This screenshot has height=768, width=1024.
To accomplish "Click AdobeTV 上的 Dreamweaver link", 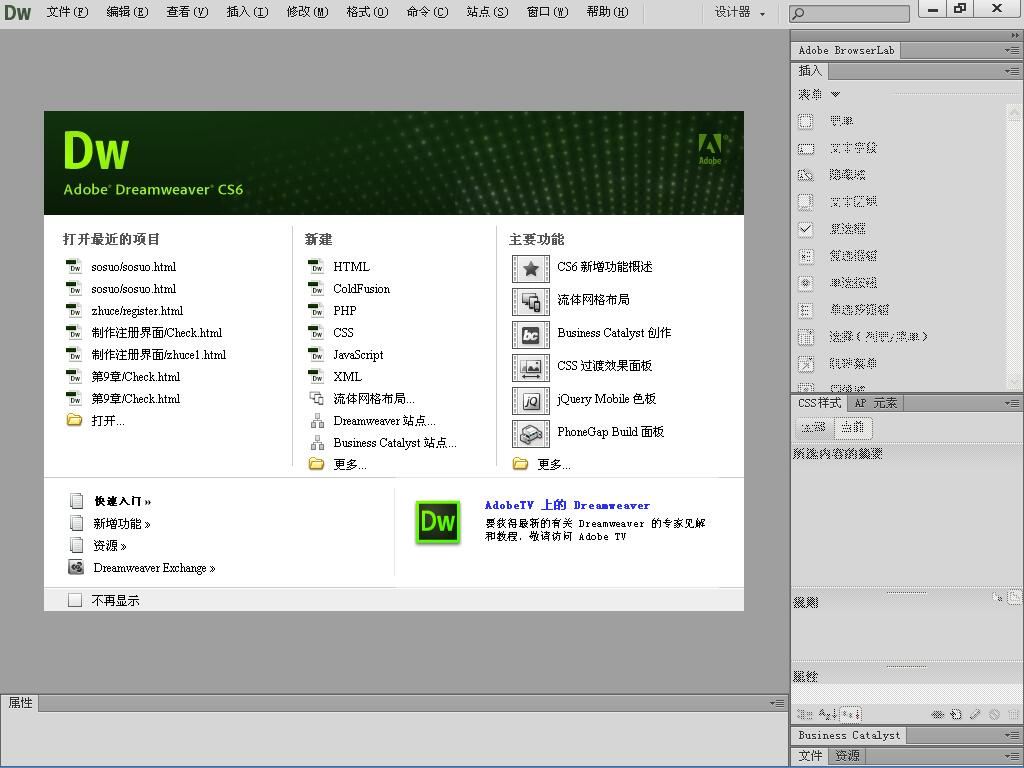I will (x=567, y=505).
